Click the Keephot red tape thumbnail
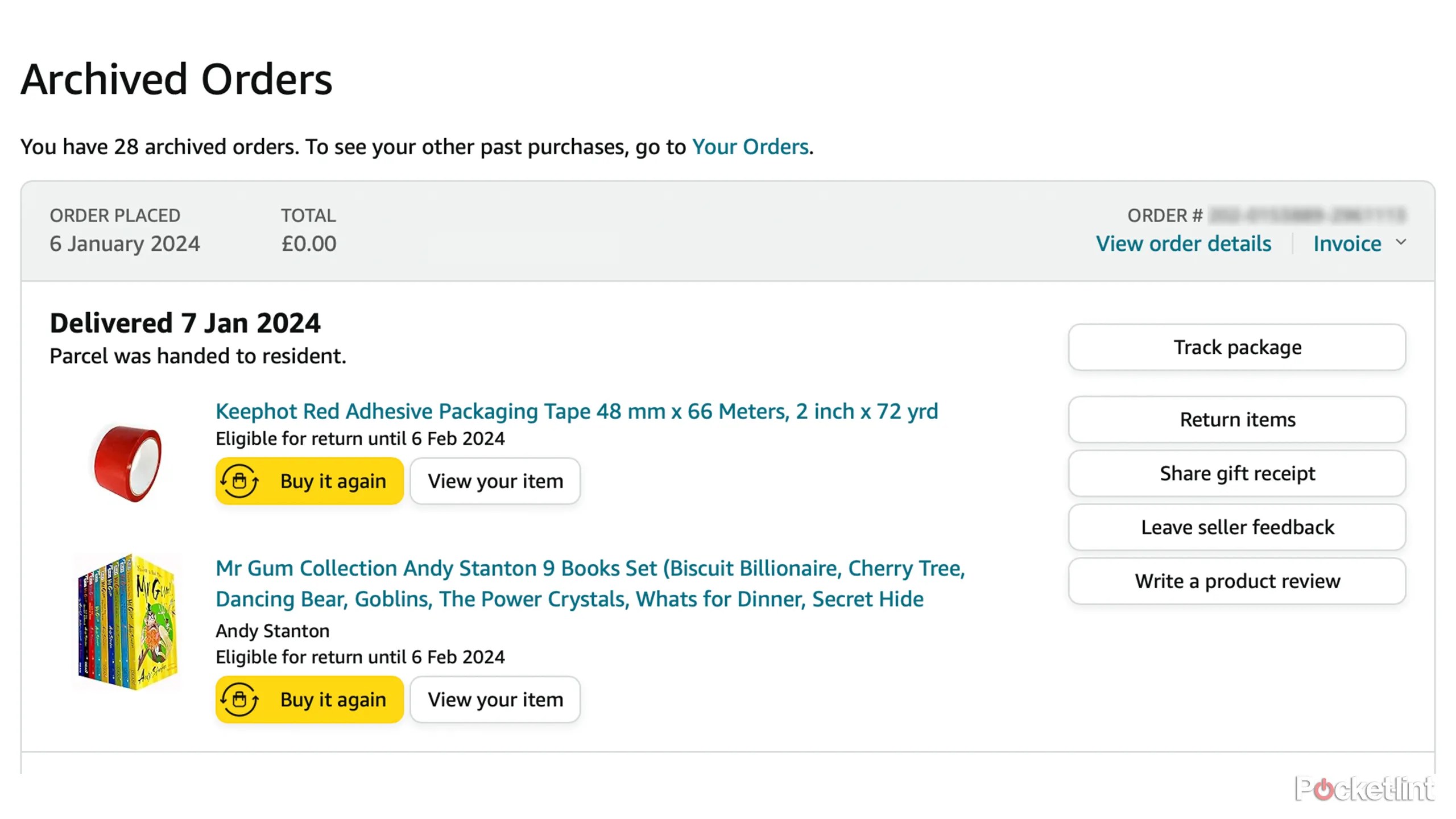Image resolution: width=1456 pixels, height=819 pixels. tap(127, 464)
